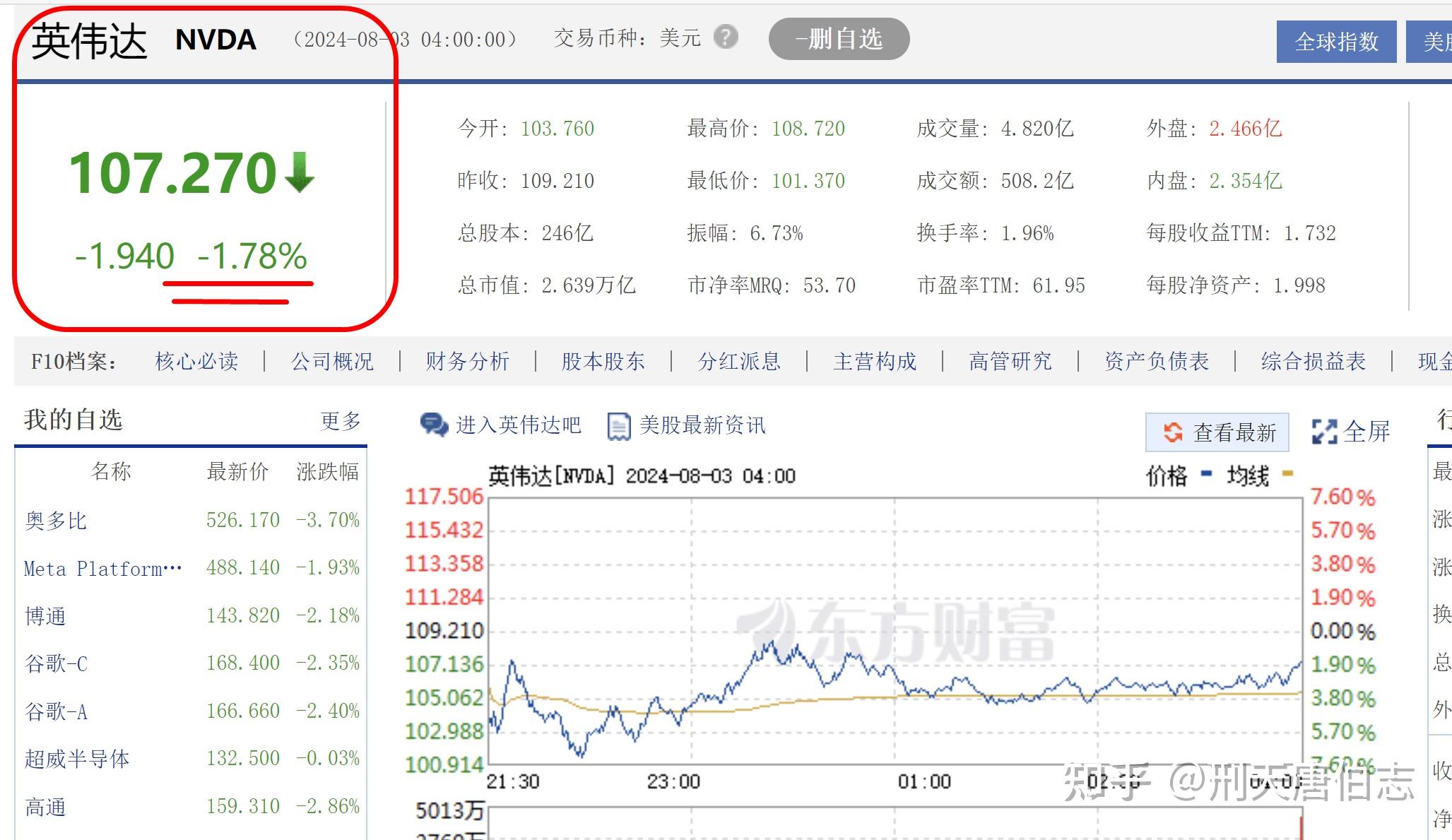Viewport: 1452px width, 840px height.
Task: Select 高通 in watchlist
Action: tap(45, 808)
